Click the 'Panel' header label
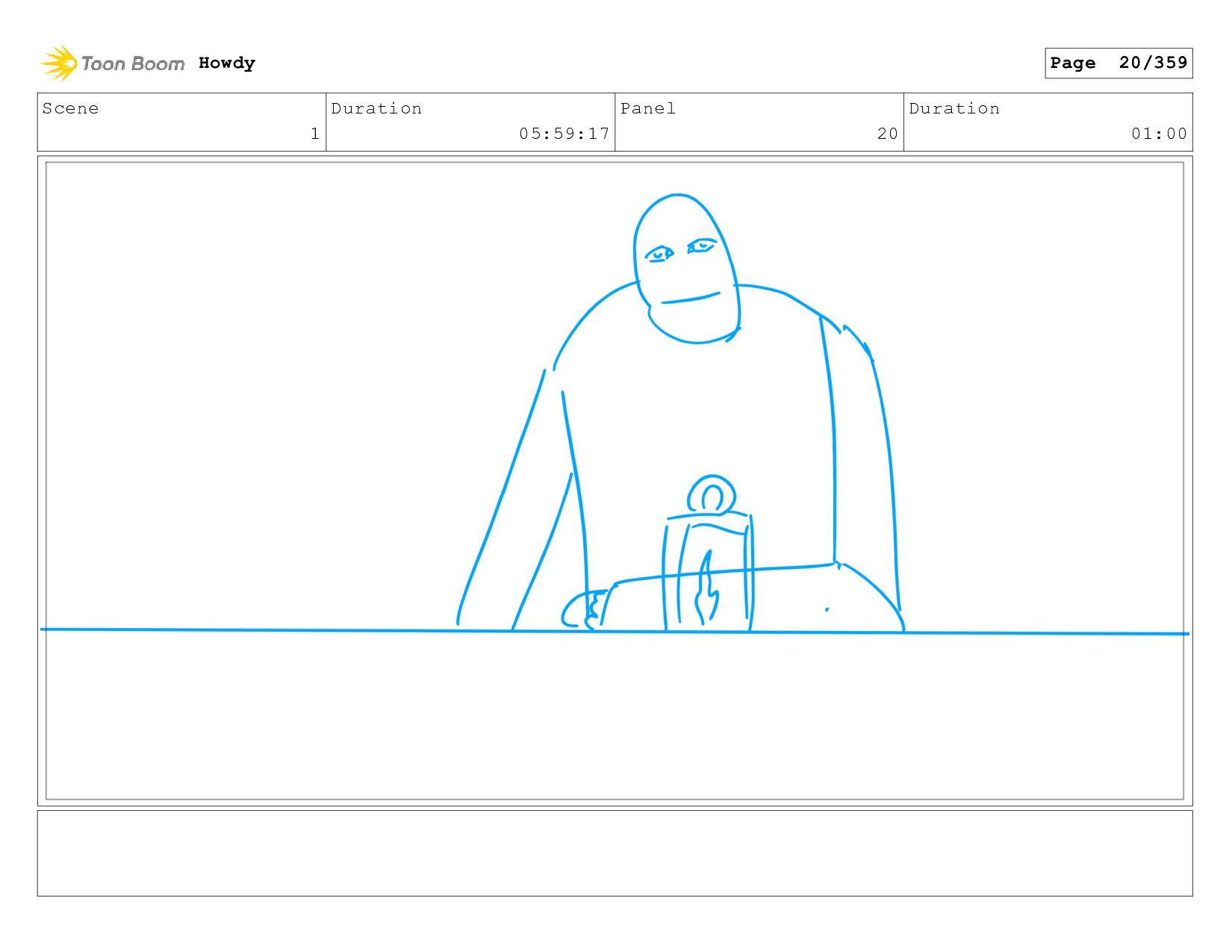This screenshot has height=952, width=1232. coord(648,108)
